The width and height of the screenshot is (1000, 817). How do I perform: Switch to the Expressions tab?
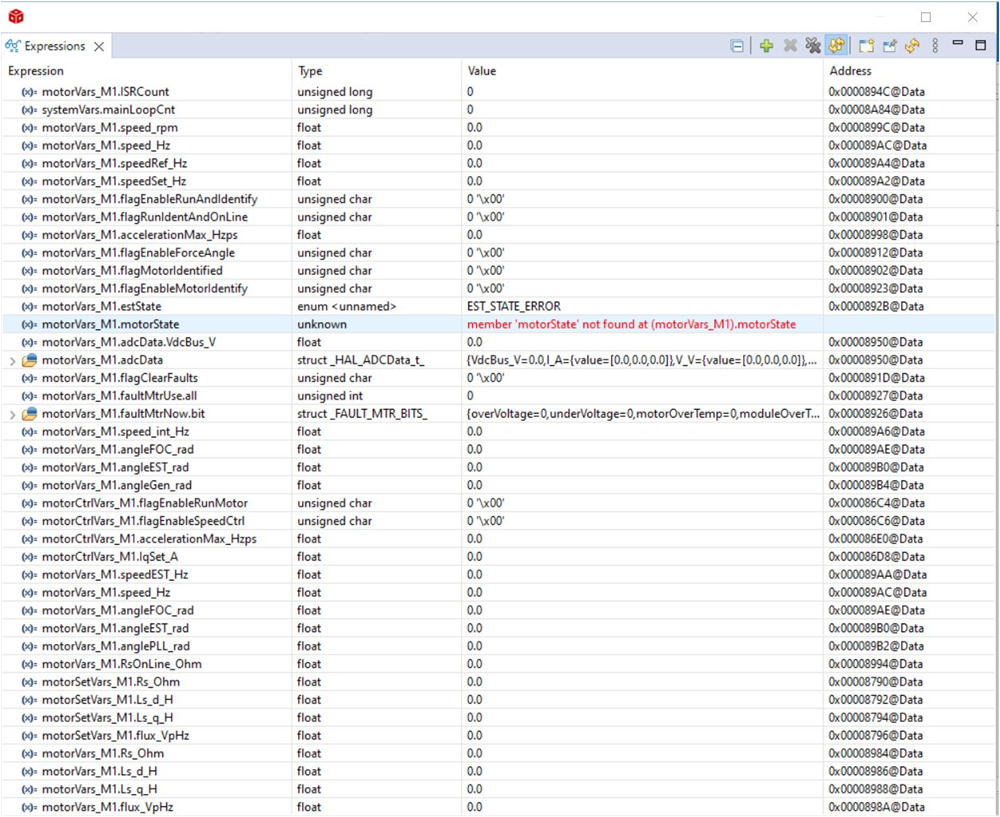click(55, 46)
